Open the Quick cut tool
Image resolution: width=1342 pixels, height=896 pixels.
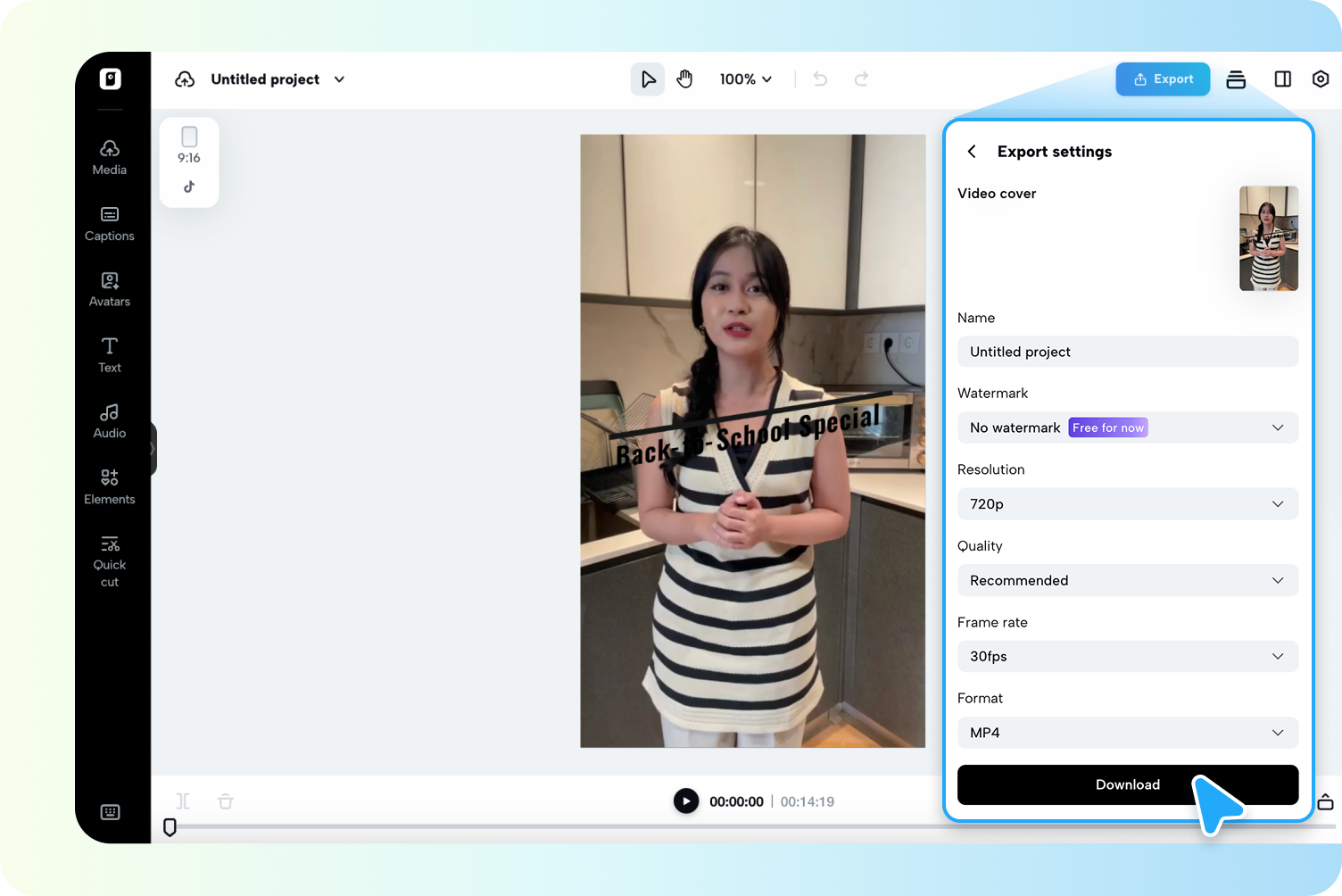pyautogui.click(x=110, y=561)
